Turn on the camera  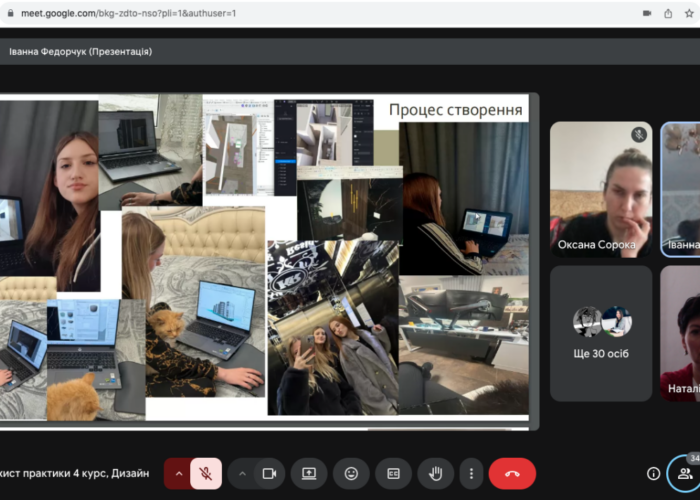tap(269, 473)
